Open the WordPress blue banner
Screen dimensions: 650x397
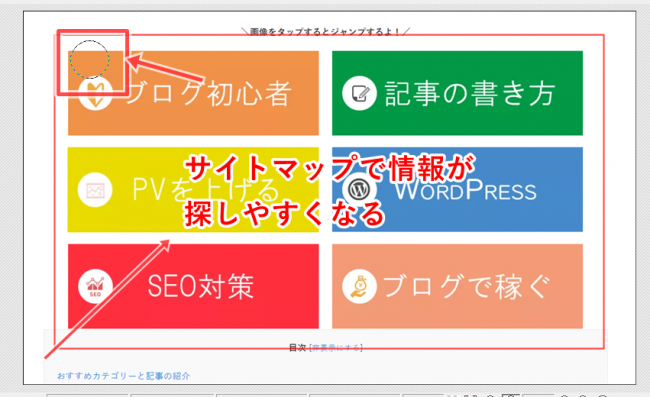tap(457, 189)
